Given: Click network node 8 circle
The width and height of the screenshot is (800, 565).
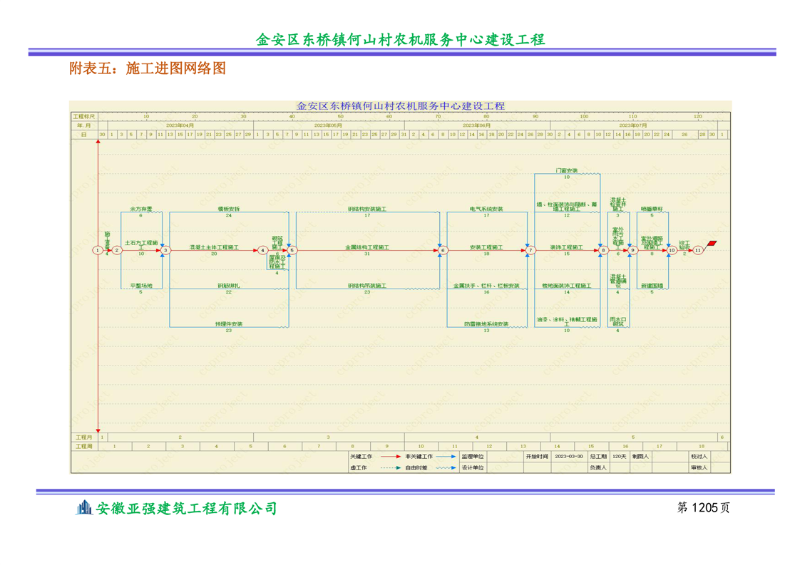Looking at the screenshot, I should click(604, 250).
